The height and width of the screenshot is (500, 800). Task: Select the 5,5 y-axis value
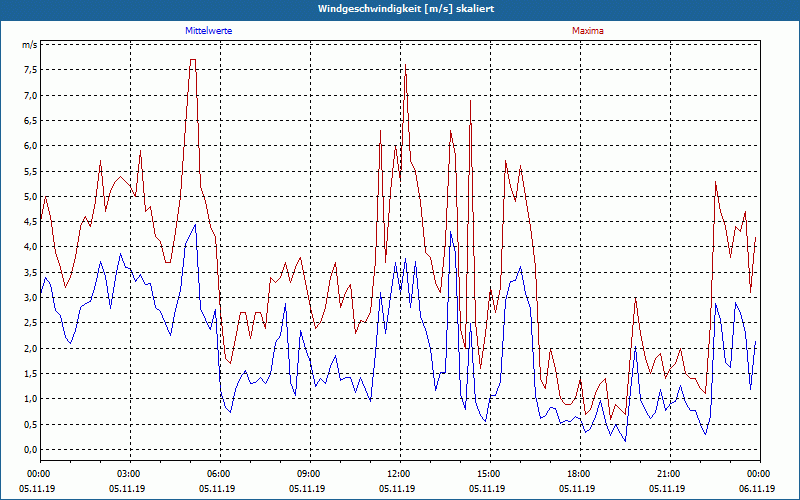pos(31,171)
